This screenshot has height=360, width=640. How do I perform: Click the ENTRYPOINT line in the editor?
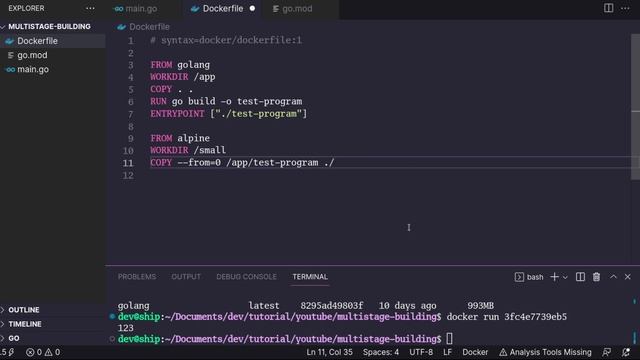pyautogui.click(x=229, y=113)
